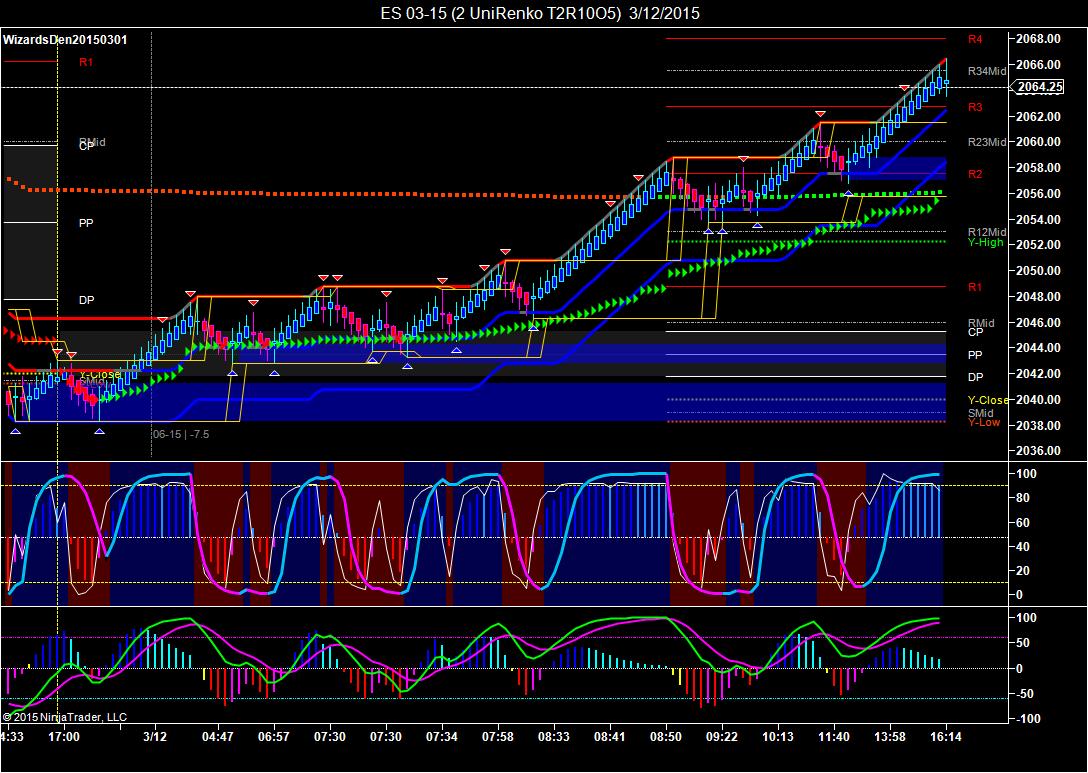Click 2054.00 on the price scale

[1038, 219]
